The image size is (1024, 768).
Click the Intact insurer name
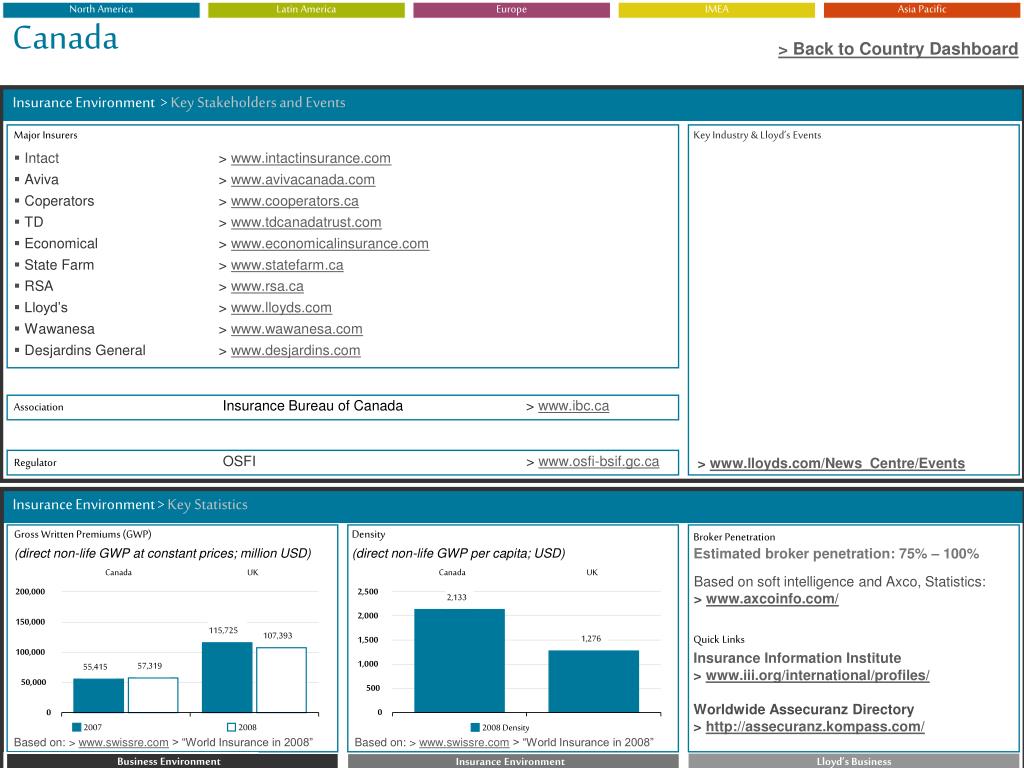pos(42,158)
